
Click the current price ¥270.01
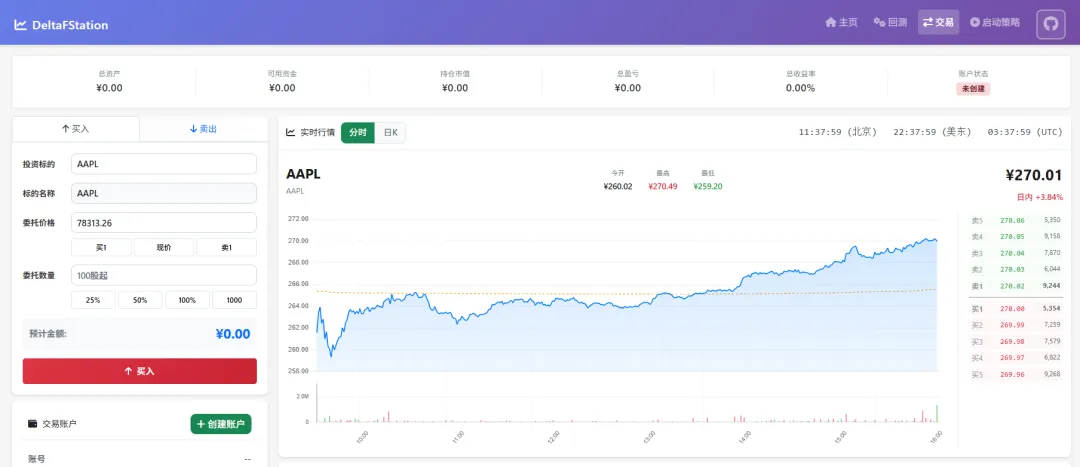[x=1034, y=176]
